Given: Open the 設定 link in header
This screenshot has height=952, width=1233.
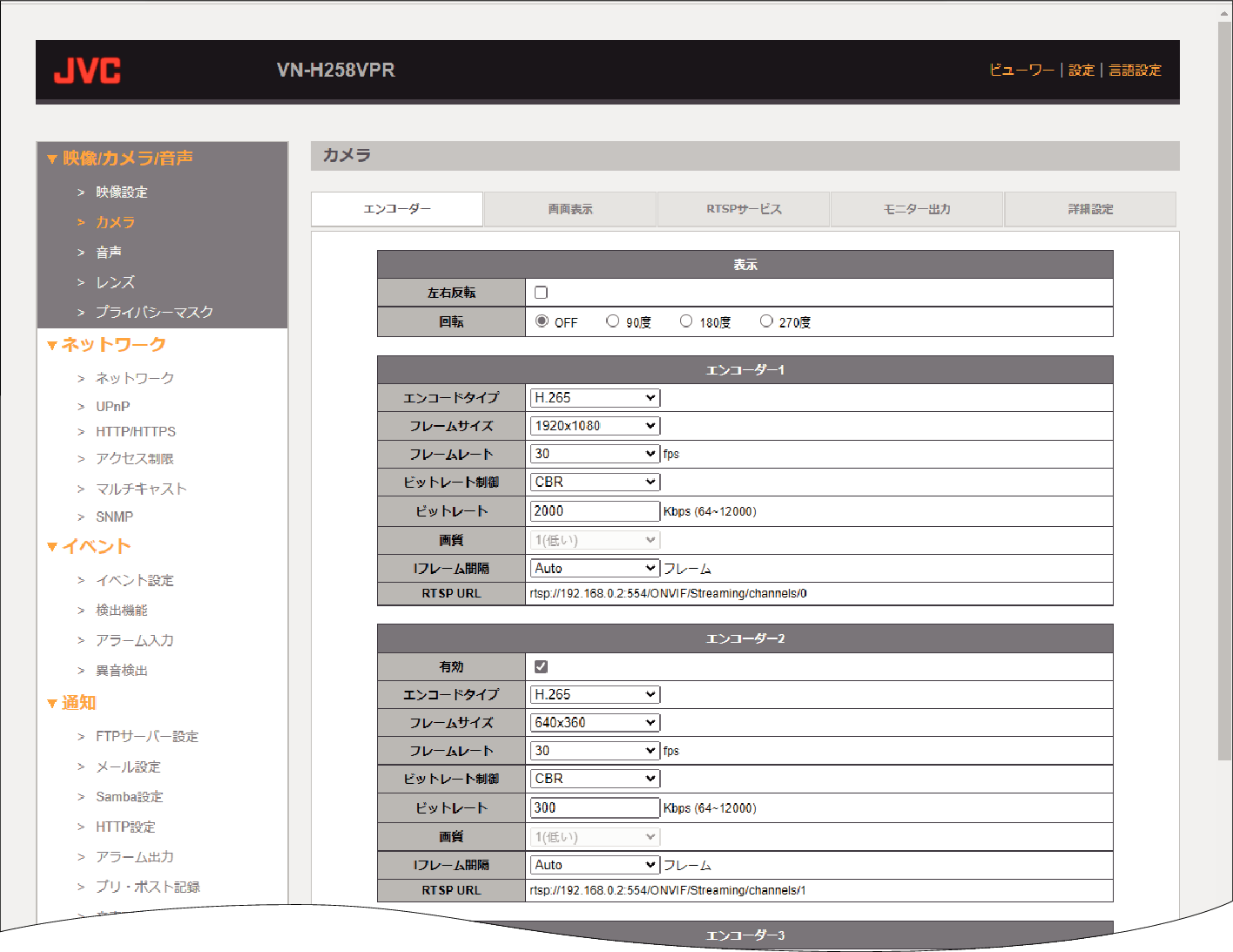Looking at the screenshot, I should [1081, 71].
